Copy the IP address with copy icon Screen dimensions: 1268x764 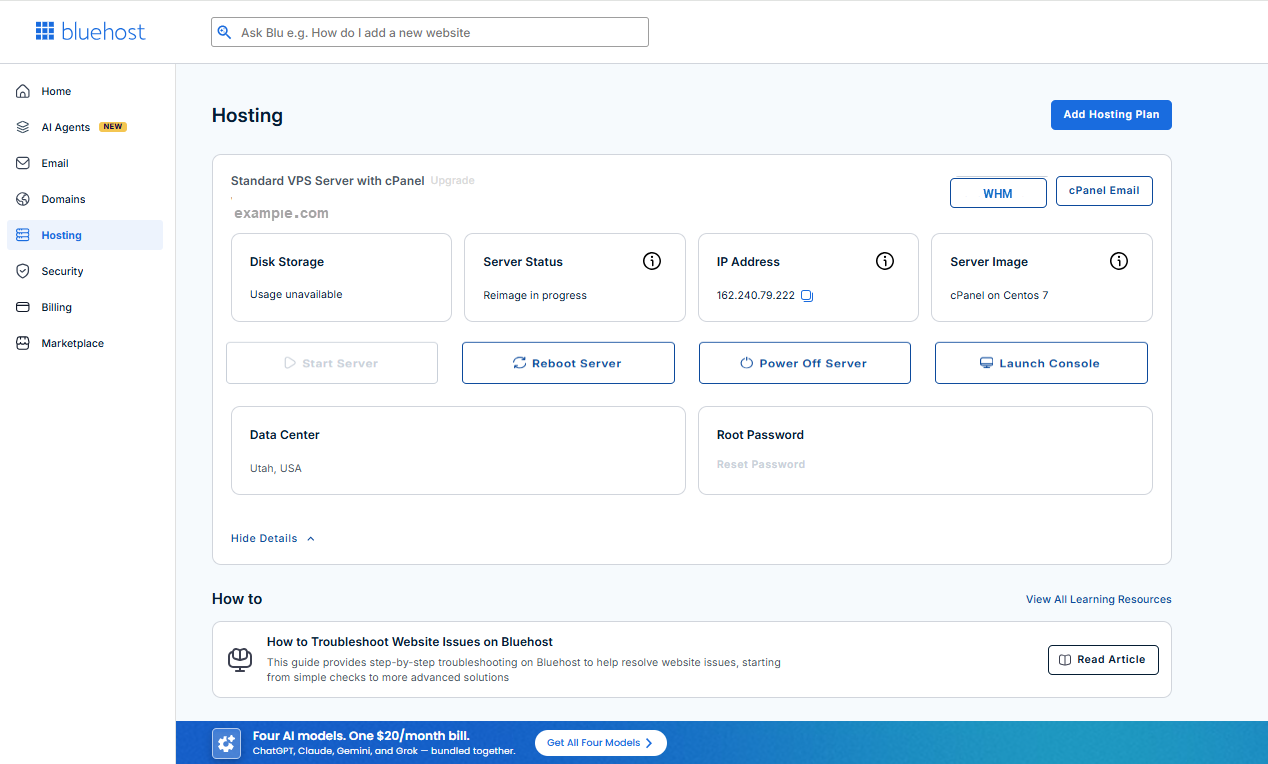click(807, 296)
